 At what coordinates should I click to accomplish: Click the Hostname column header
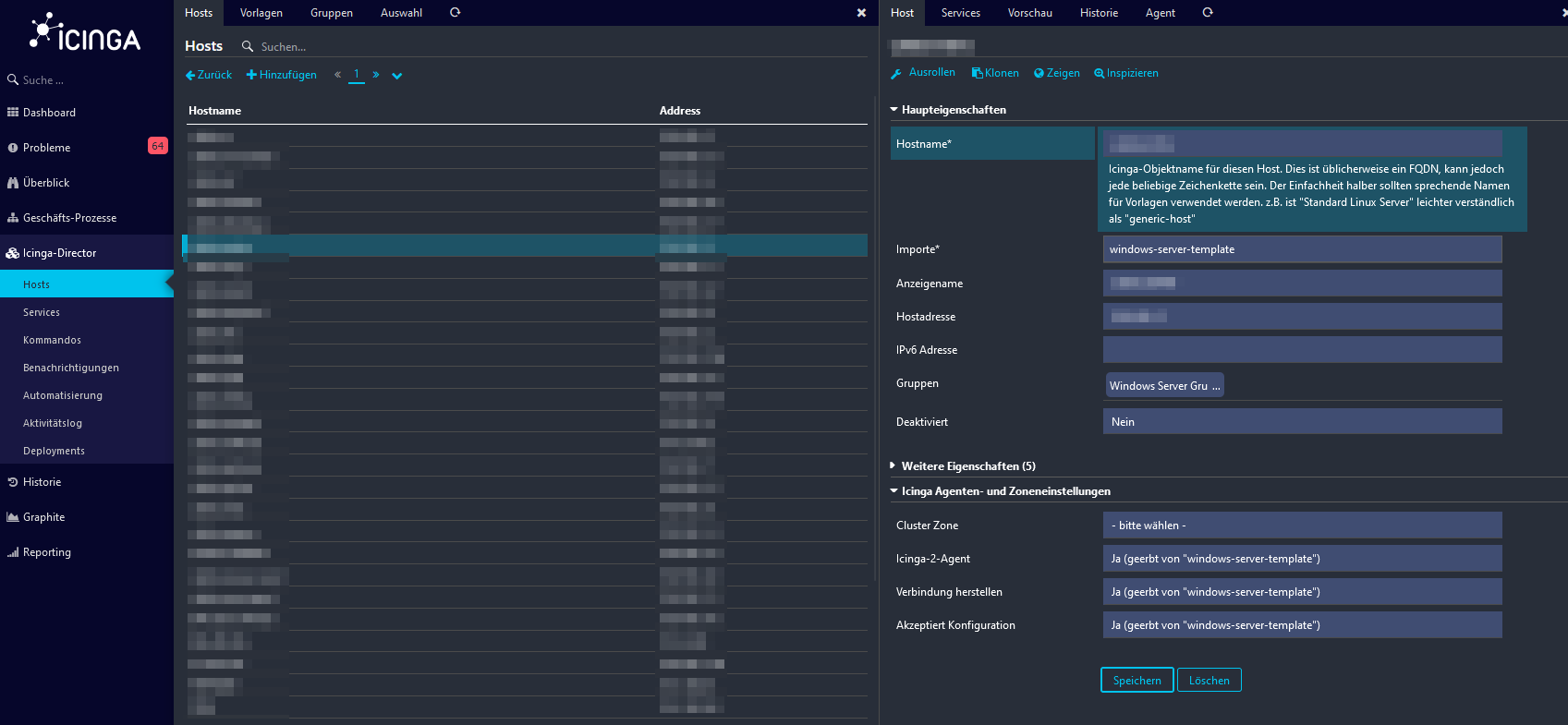click(x=214, y=111)
